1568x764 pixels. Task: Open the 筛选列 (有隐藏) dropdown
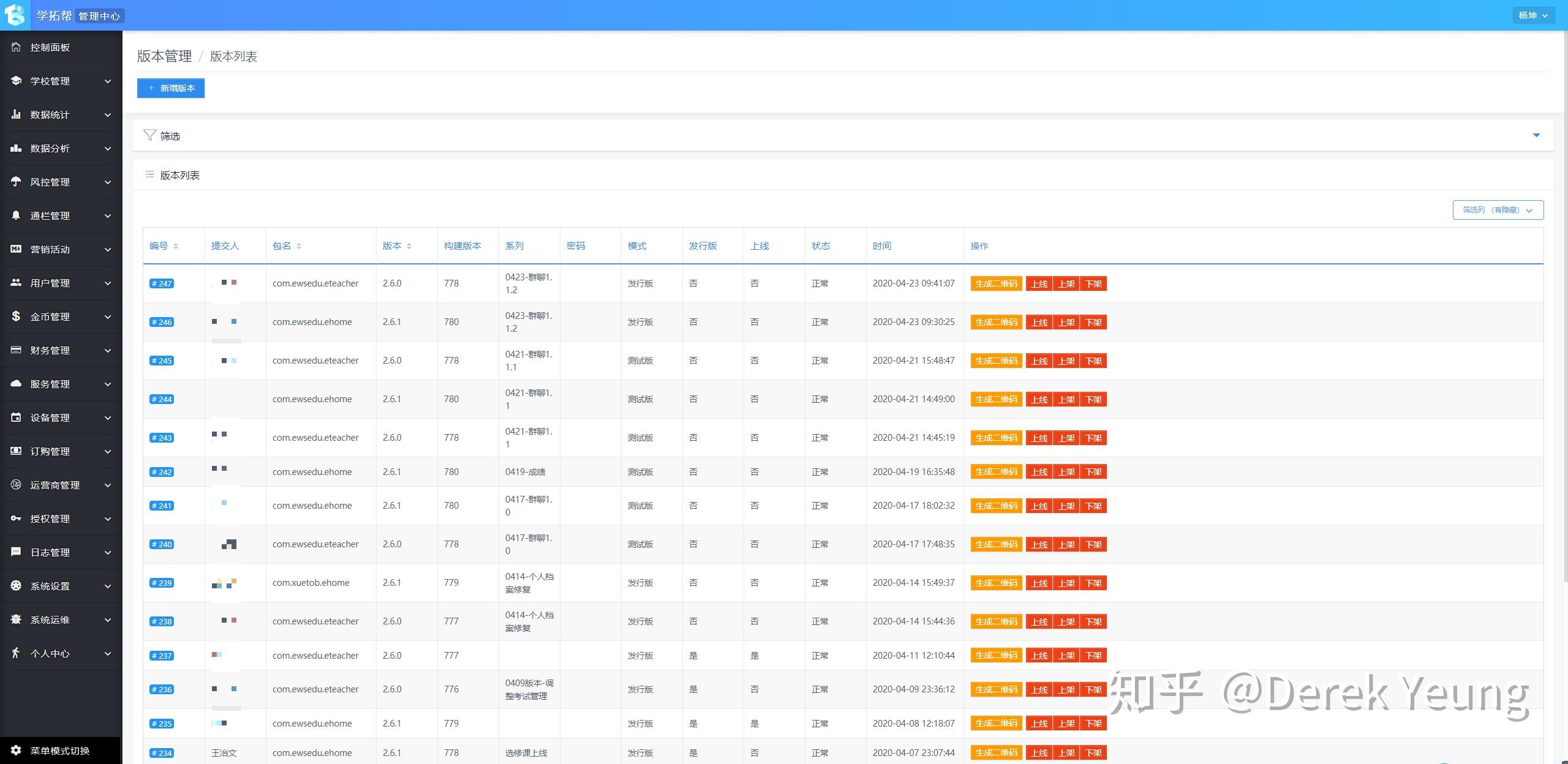tap(1498, 210)
